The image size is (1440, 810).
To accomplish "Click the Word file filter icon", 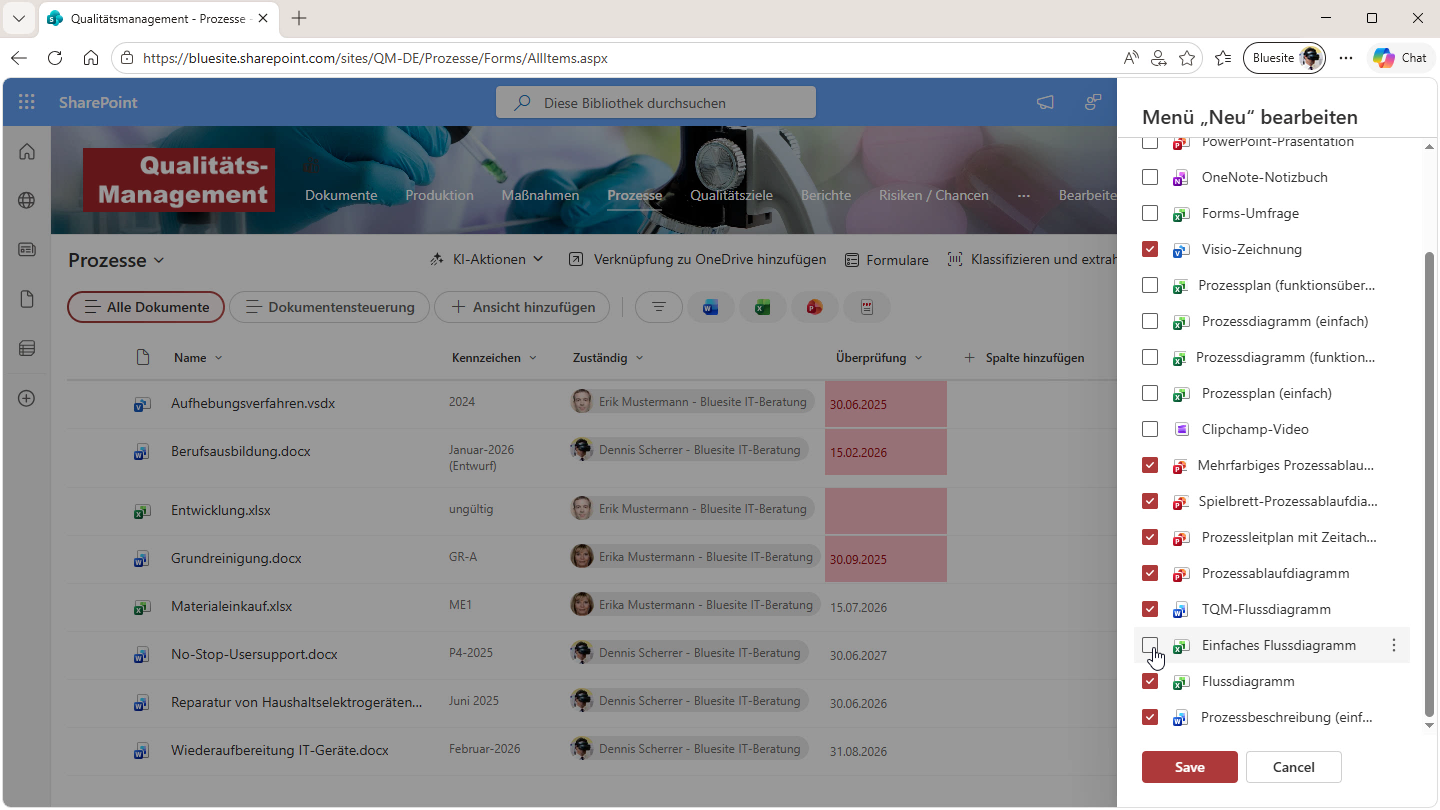I will (x=710, y=308).
